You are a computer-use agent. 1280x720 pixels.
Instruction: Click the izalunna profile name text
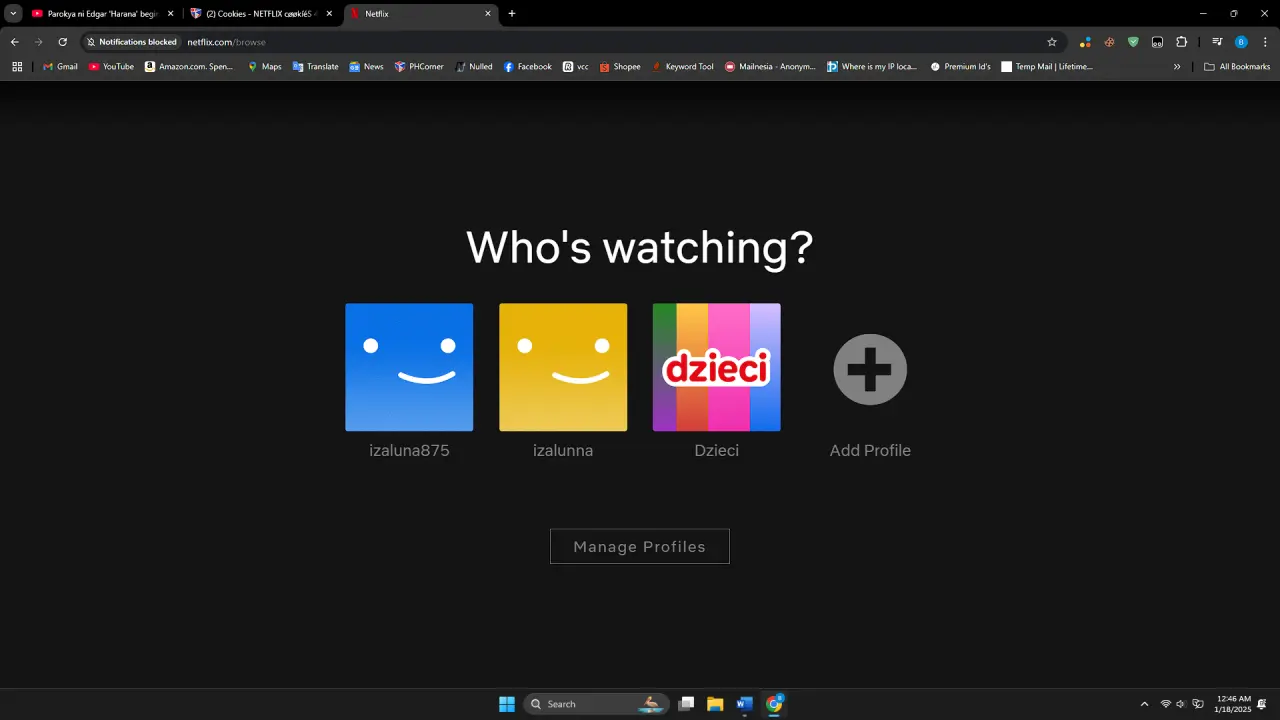563,451
